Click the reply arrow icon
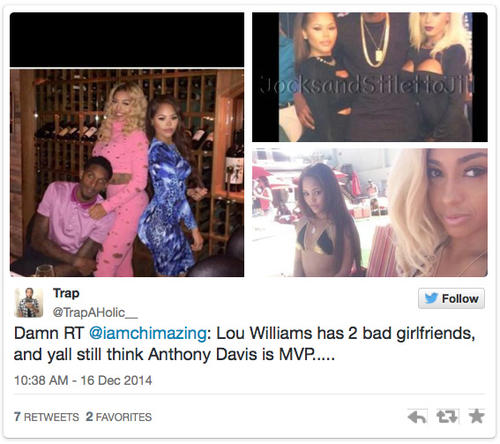 point(417,417)
